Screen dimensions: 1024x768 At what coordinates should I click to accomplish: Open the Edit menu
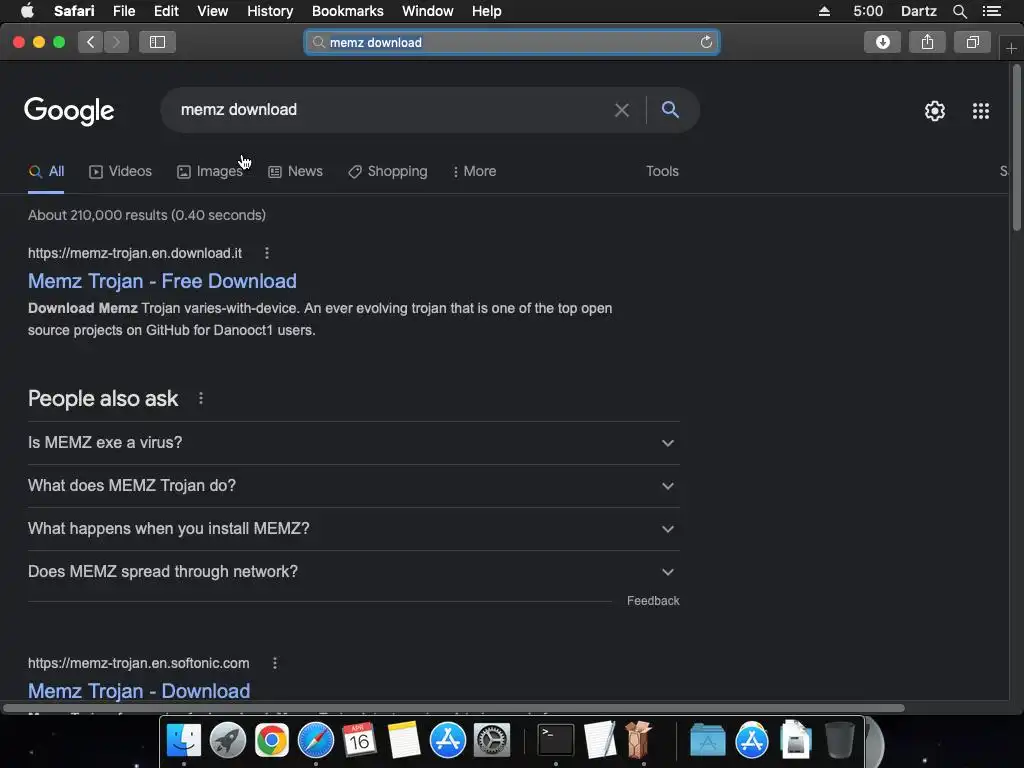(167, 11)
